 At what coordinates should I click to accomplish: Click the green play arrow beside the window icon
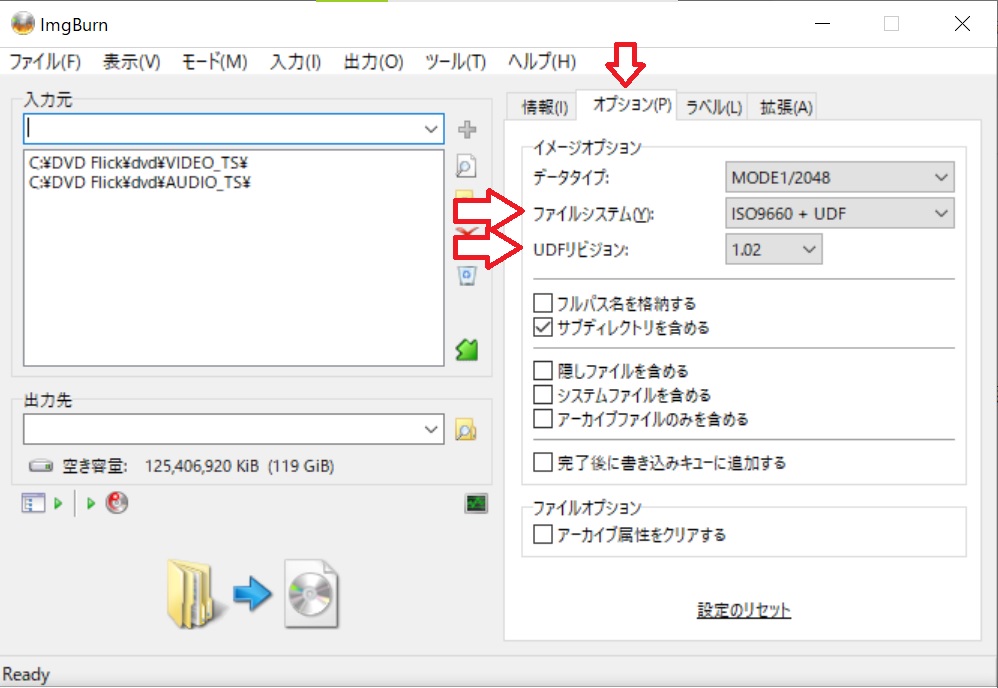[x=59, y=503]
